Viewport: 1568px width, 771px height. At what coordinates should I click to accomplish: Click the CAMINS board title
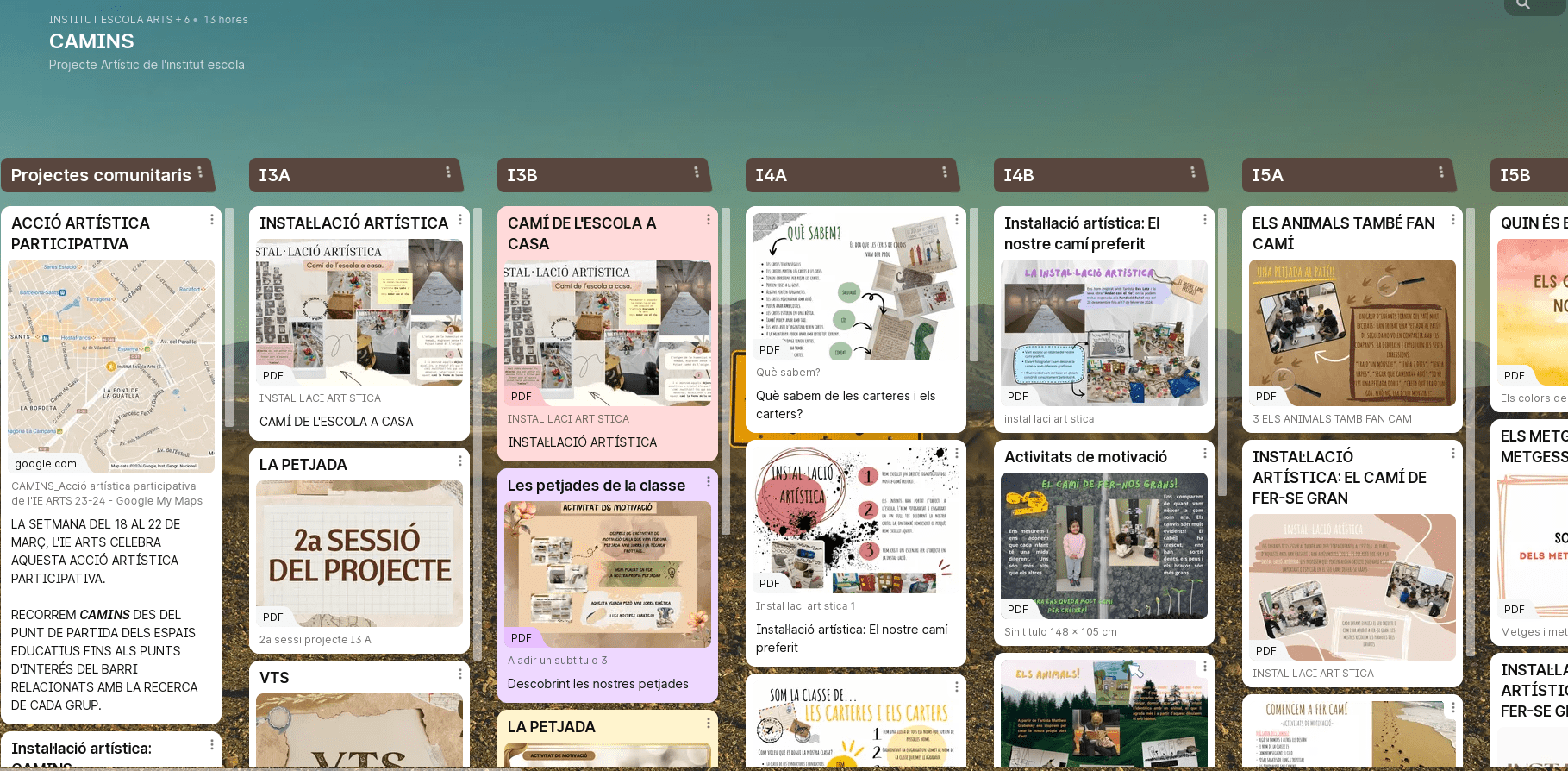[91, 41]
